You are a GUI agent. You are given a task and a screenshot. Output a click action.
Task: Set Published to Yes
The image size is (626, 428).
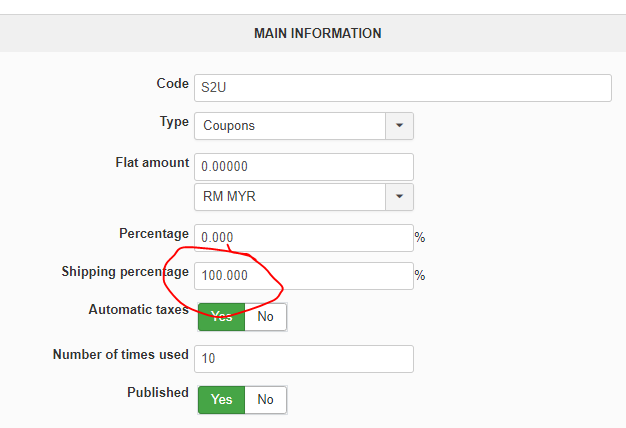[x=221, y=399]
